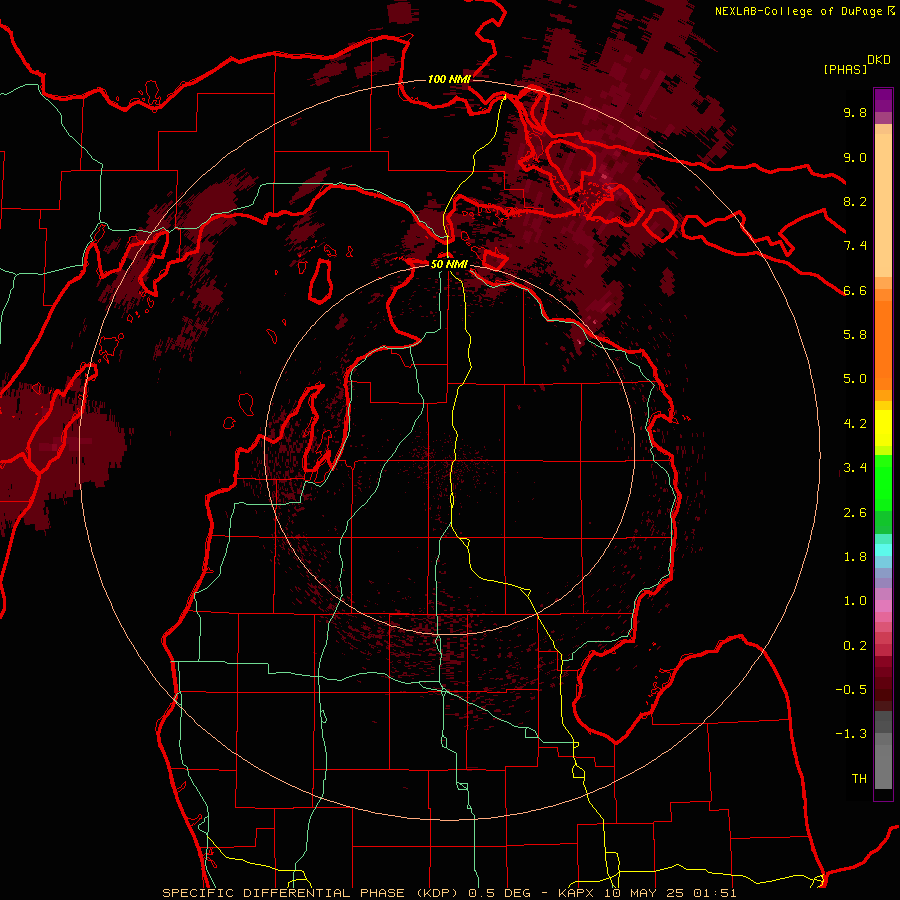Pick the cyan segment of the color bar
The height and width of the screenshot is (900, 900).
tap(883, 550)
